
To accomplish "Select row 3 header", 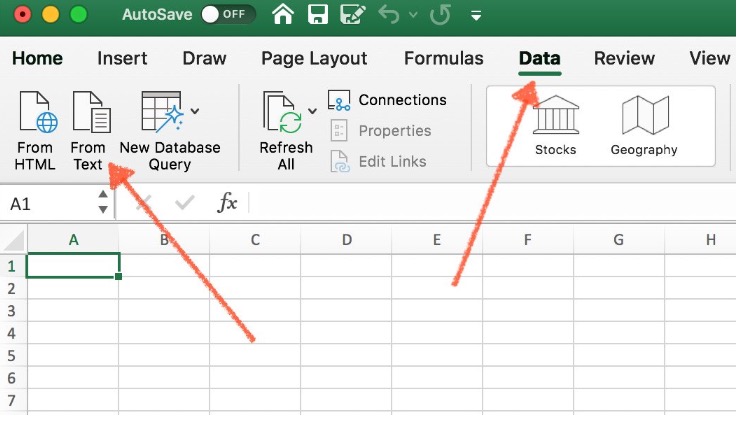I will click(13, 311).
